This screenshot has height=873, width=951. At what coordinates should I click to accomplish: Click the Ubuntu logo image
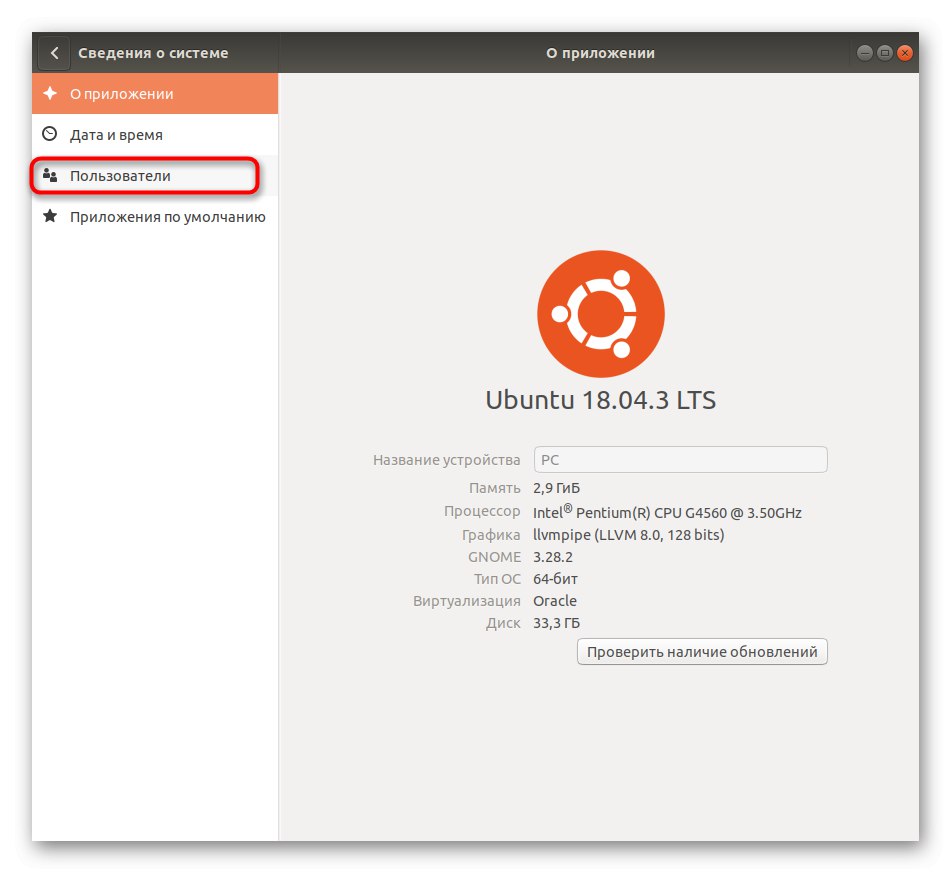(600, 314)
